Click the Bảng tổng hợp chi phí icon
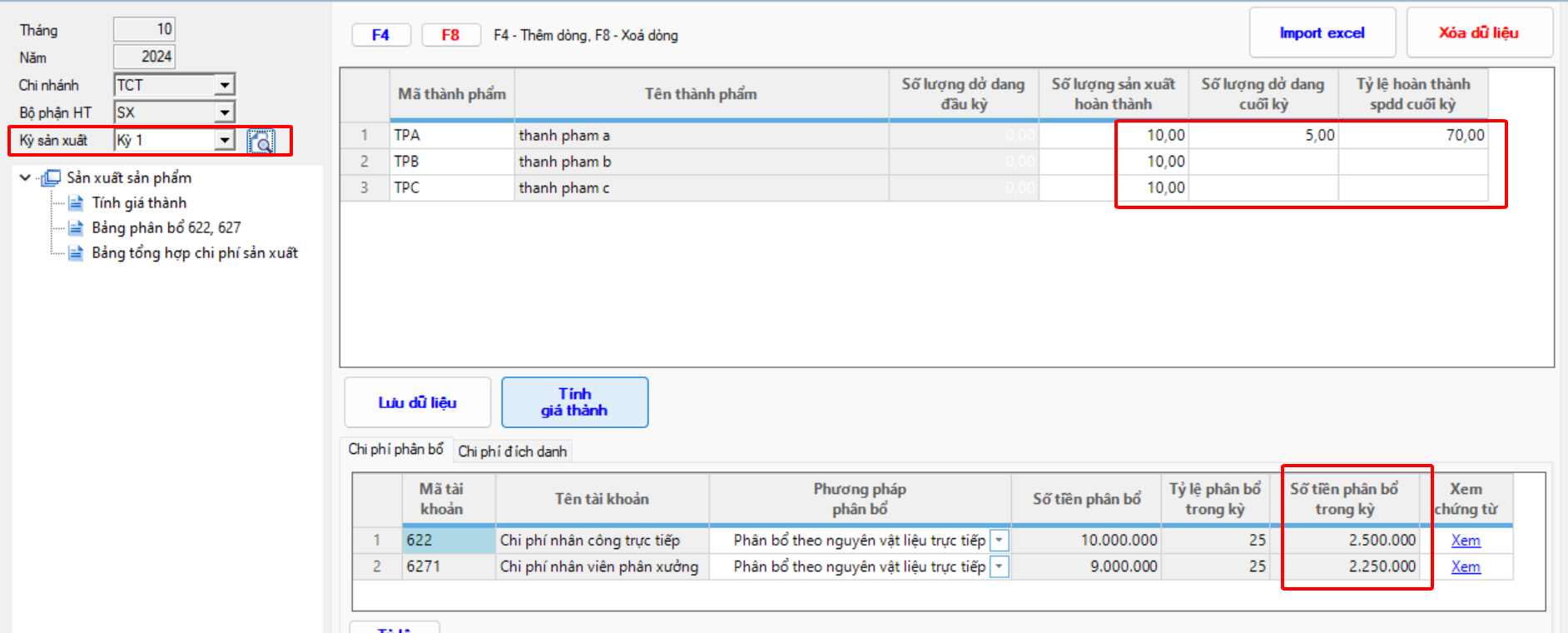The height and width of the screenshot is (633, 1568). click(76, 253)
